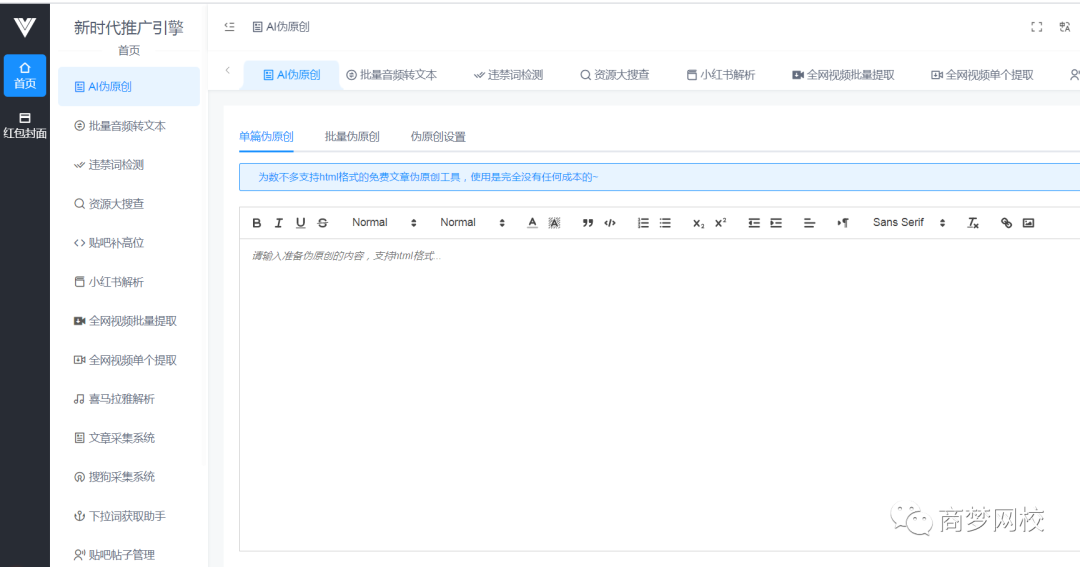The width and height of the screenshot is (1080, 567).
Task: Open 文章采集系统 in the left menu
Action: coord(129,437)
